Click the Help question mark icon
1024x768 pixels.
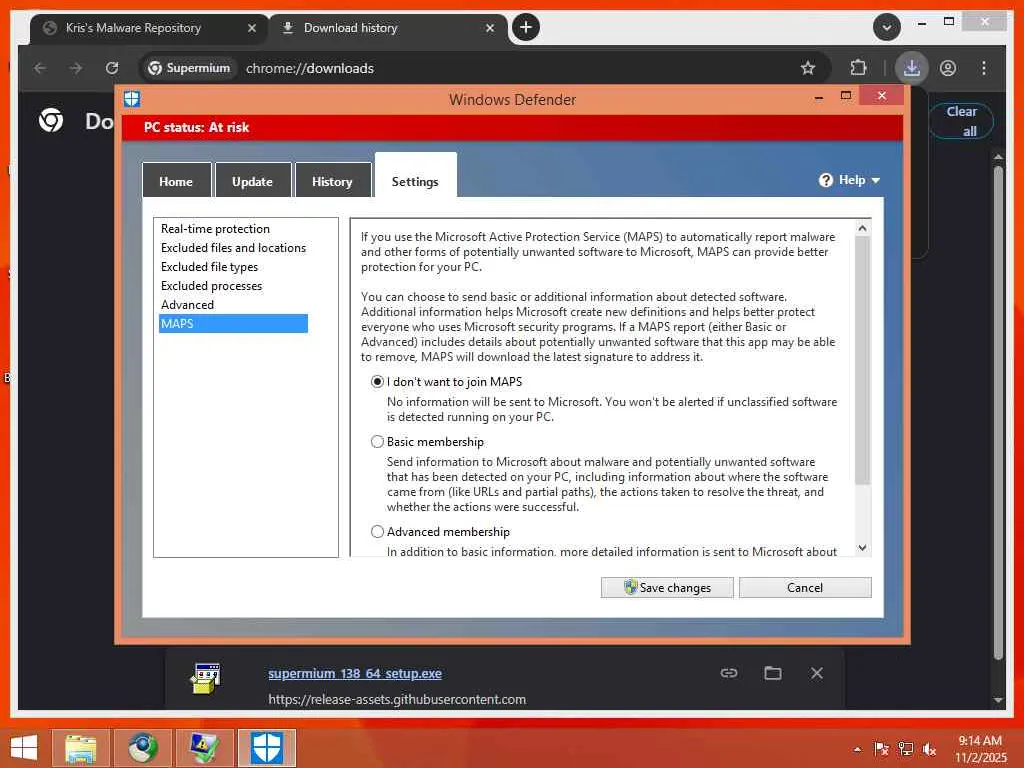[x=825, y=180]
